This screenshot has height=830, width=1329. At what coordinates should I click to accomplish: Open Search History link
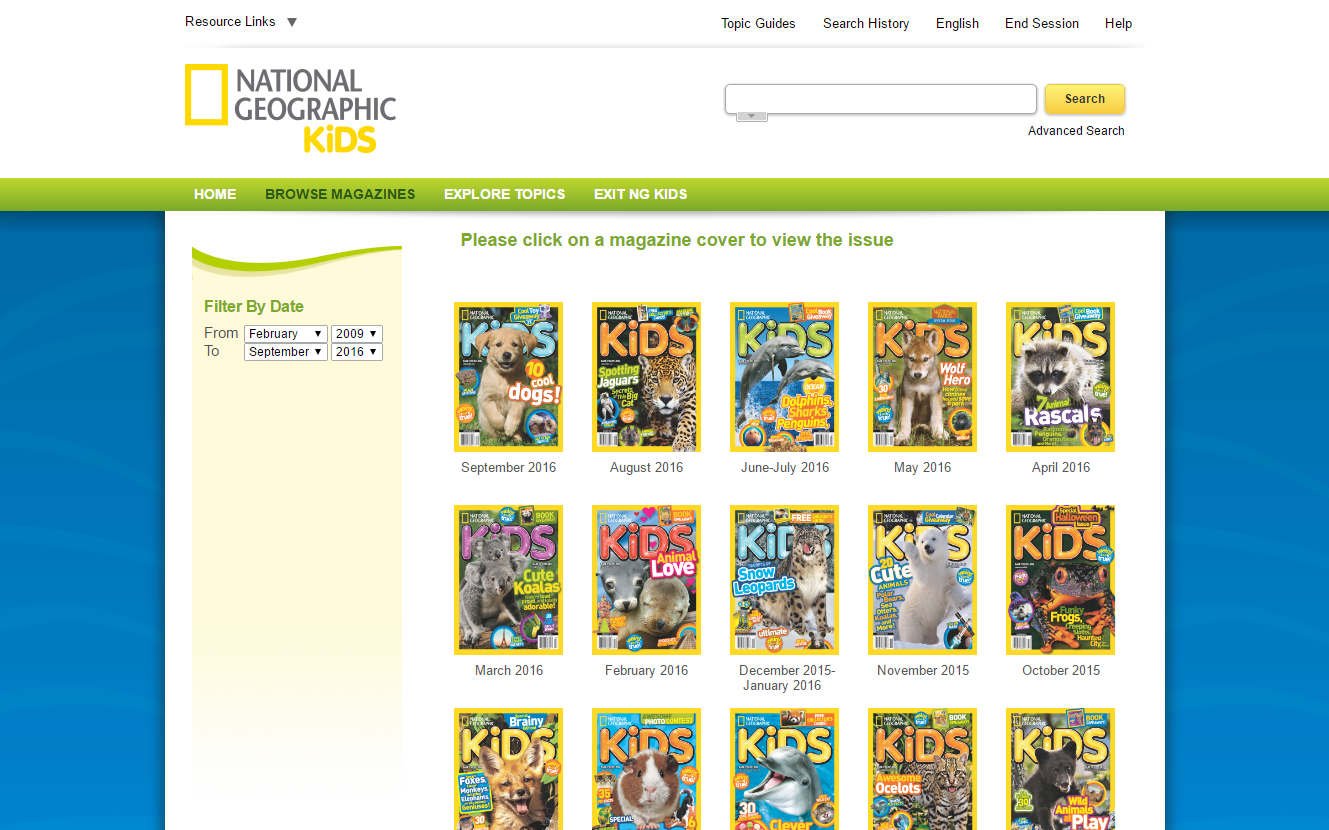pos(866,23)
